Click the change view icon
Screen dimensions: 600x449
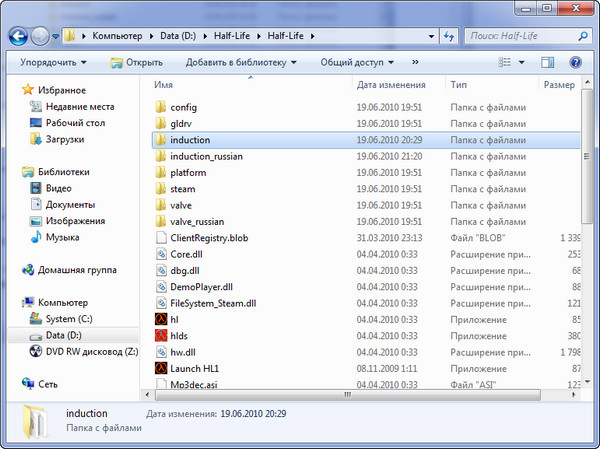pyautogui.click(x=504, y=62)
